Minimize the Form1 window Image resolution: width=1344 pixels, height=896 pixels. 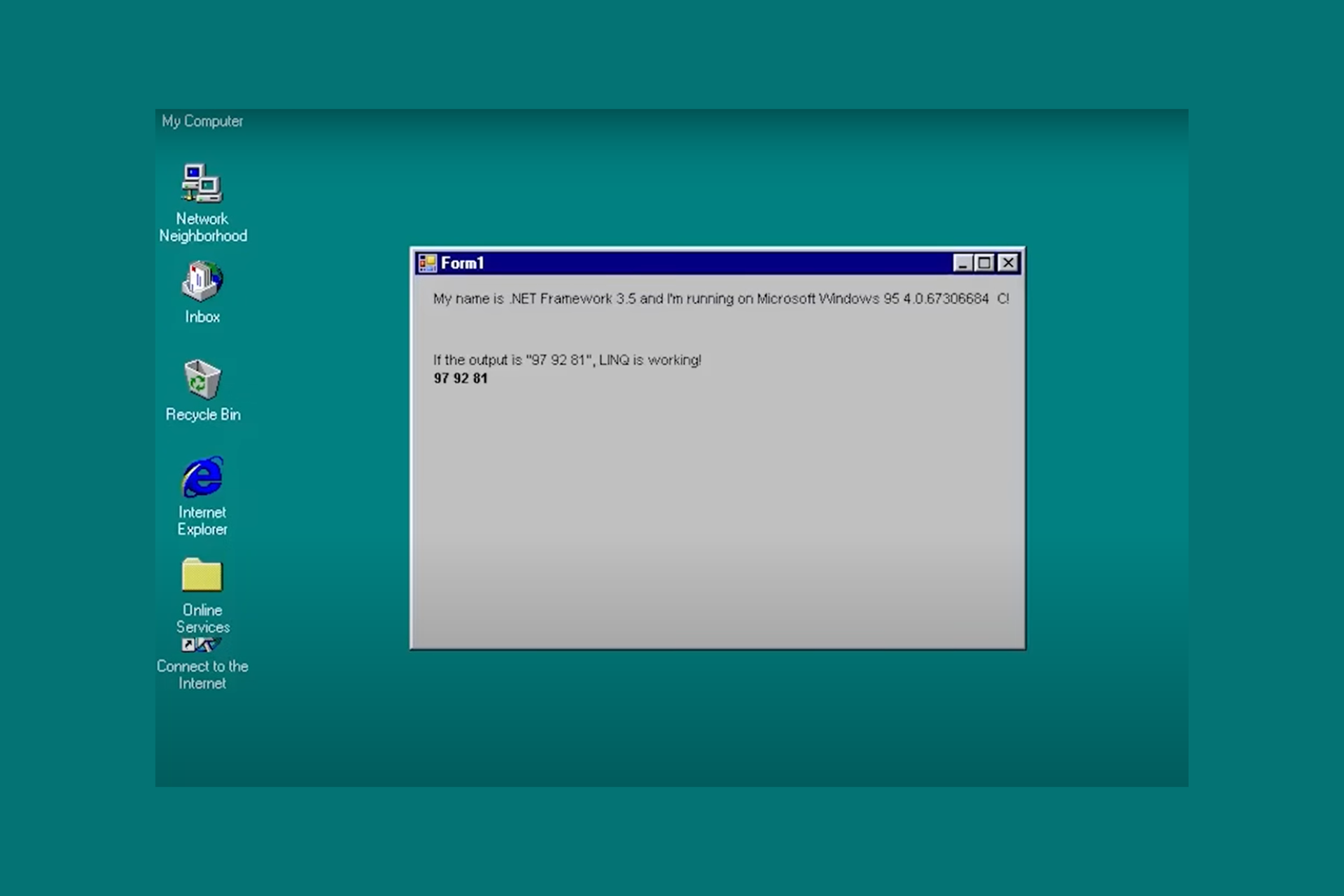962,263
